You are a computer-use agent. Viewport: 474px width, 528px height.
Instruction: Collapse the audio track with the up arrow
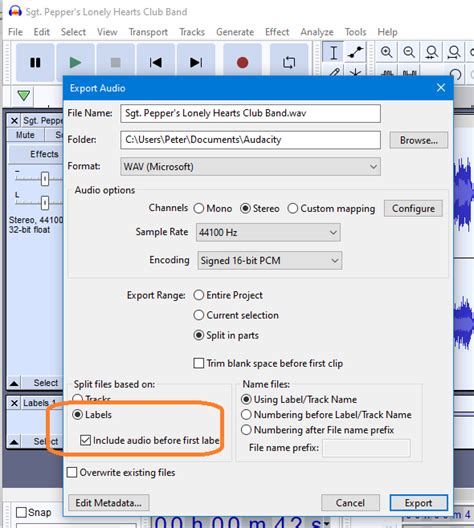(14, 383)
